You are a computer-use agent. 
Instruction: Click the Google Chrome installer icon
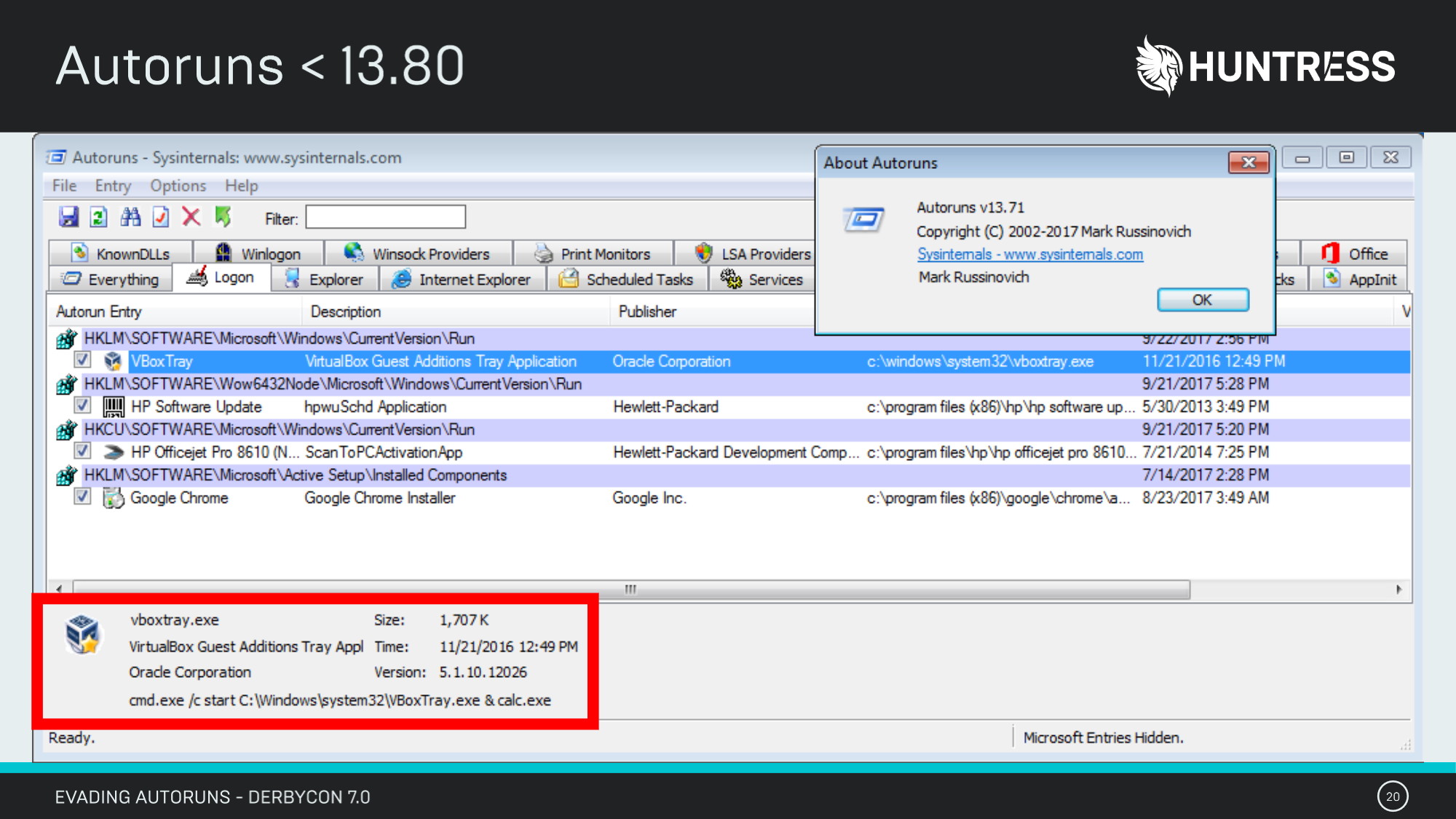113,498
